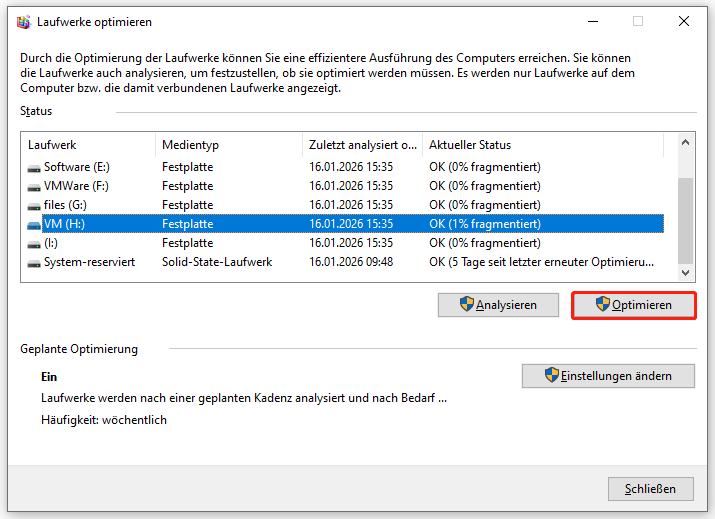Click the drive list scroll up arrow
Viewport: 715px width, 519px height.
tap(685, 143)
